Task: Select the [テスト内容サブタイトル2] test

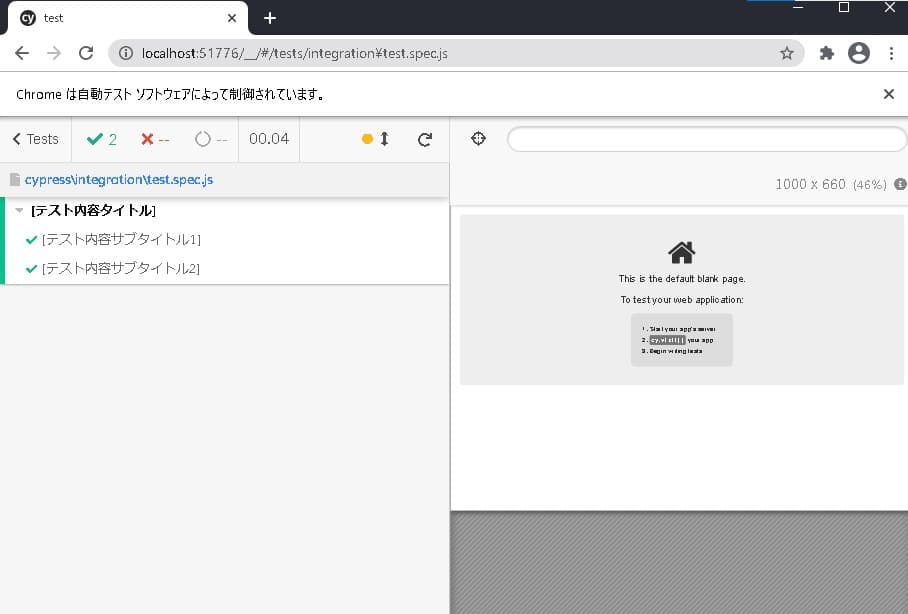Action: coord(120,268)
